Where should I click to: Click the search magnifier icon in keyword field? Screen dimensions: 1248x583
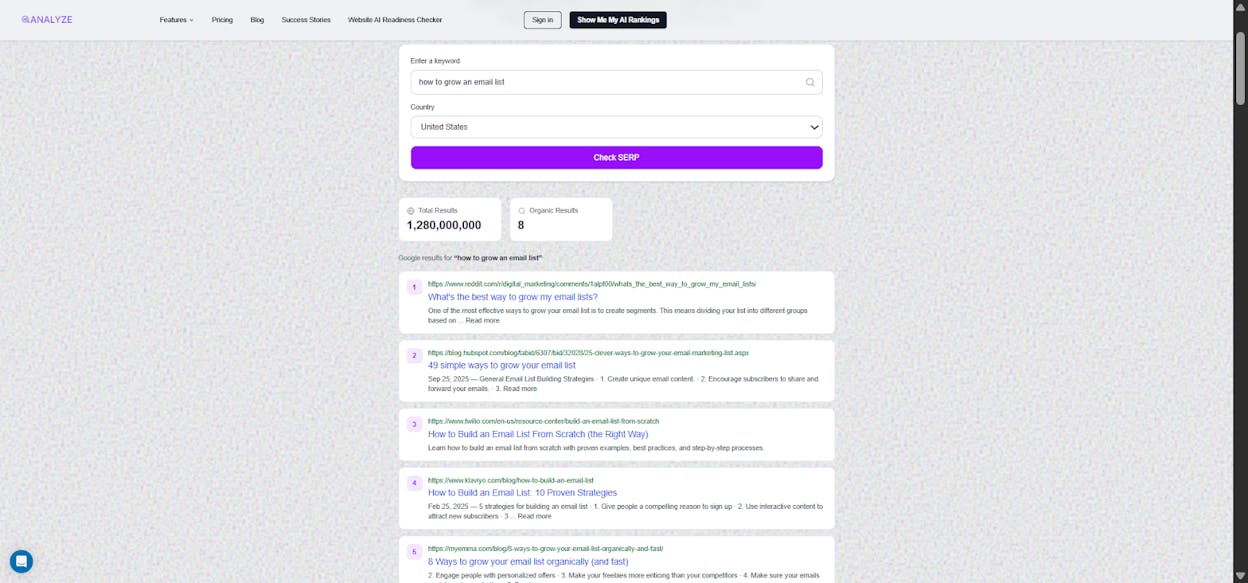tap(810, 82)
